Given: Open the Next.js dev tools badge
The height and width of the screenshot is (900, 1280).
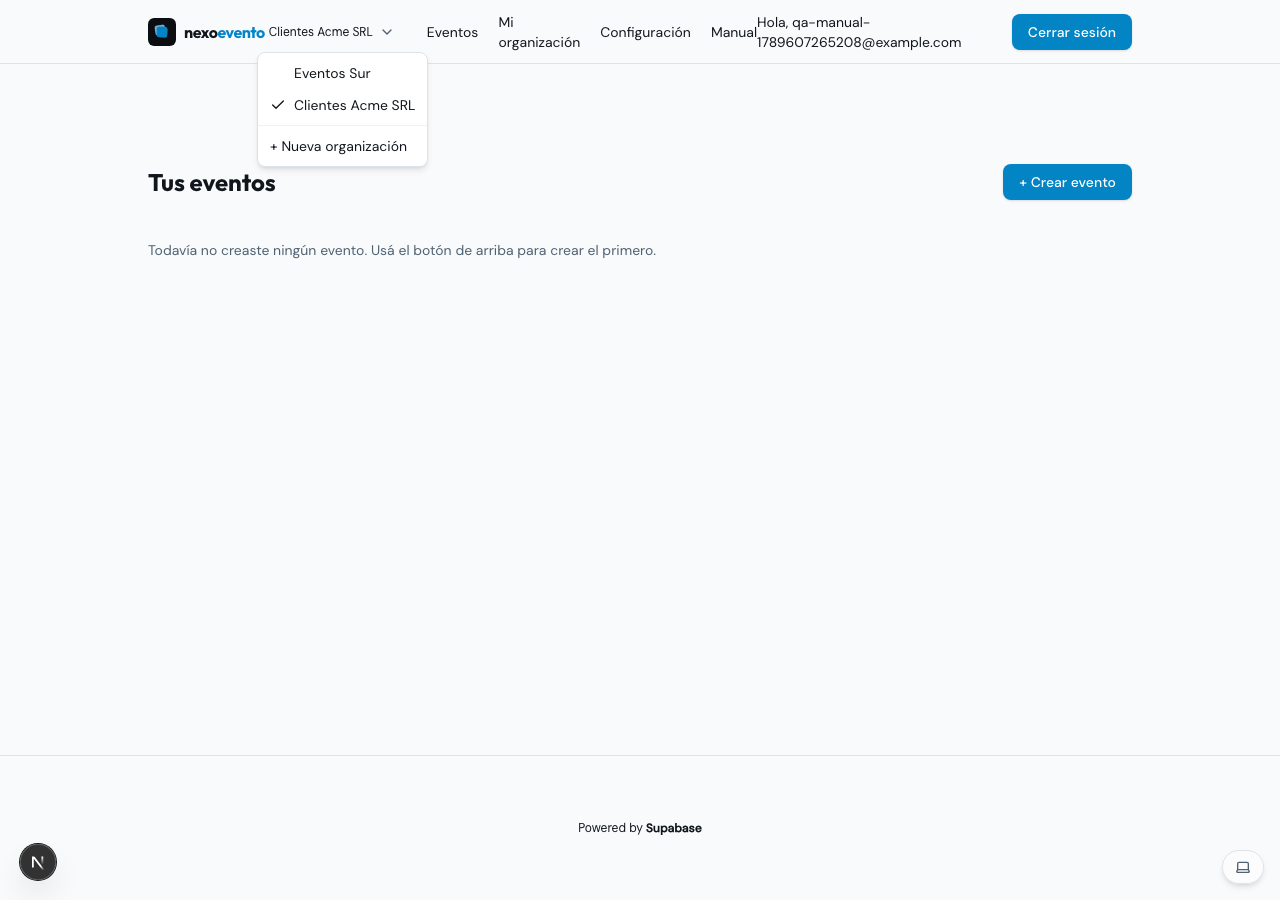Looking at the screenshot, I should (x=38, y=862).
